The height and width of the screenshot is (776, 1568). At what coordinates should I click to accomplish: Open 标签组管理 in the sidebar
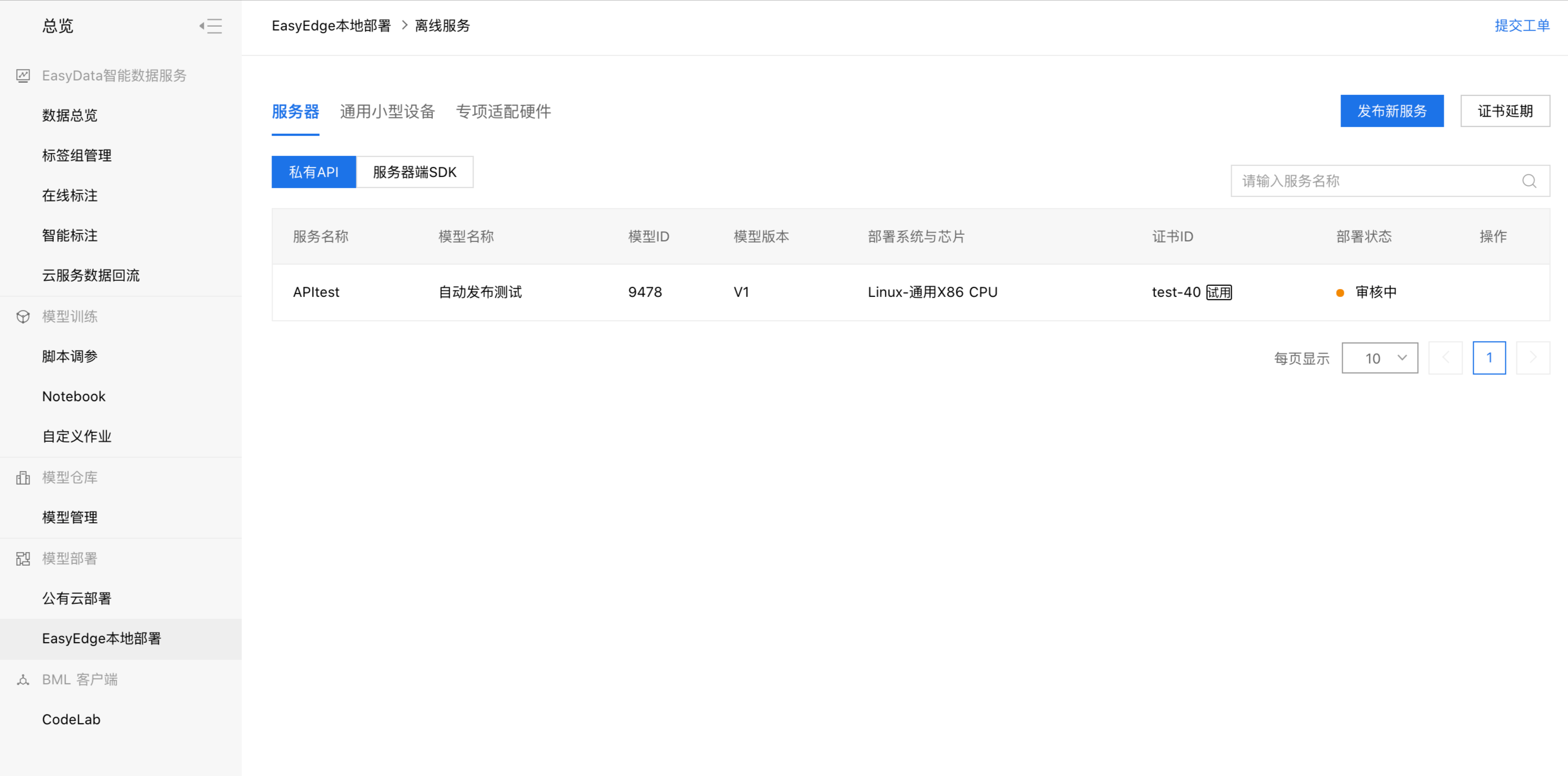[x=77, y=156]
